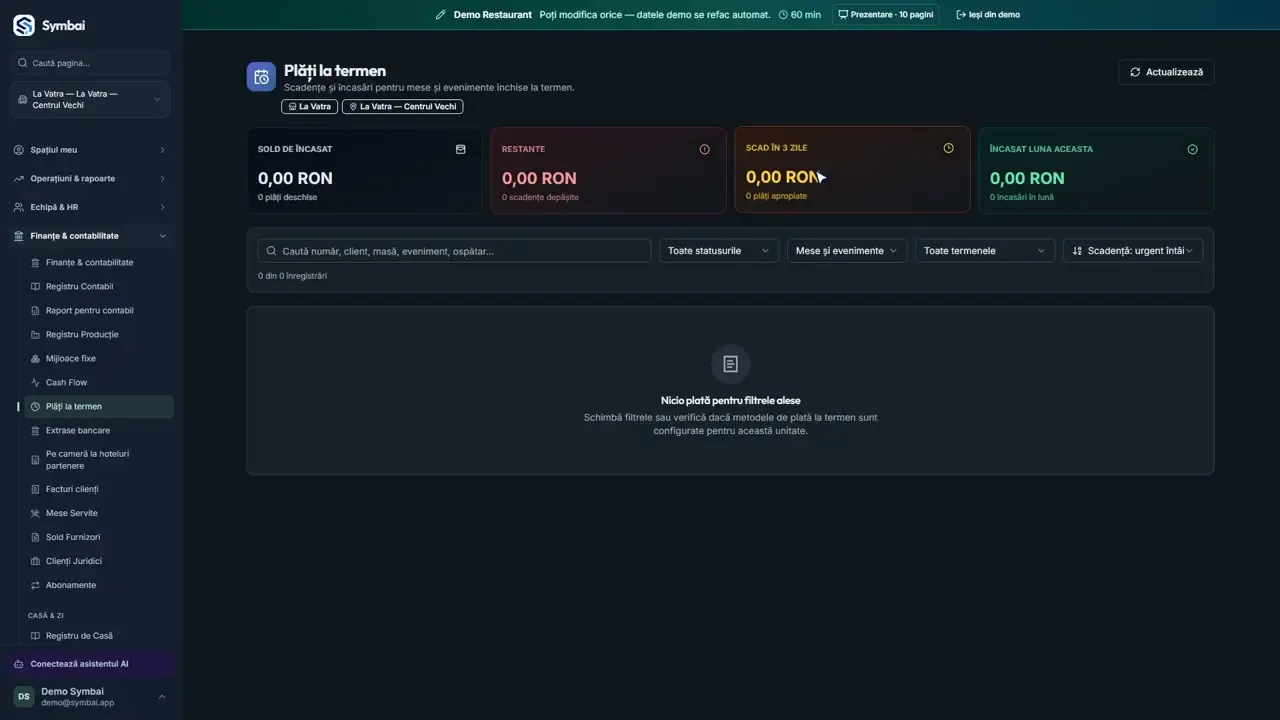Open the Toate termenele dropdown
The image size is (1280, 720).
coord(985,251)
